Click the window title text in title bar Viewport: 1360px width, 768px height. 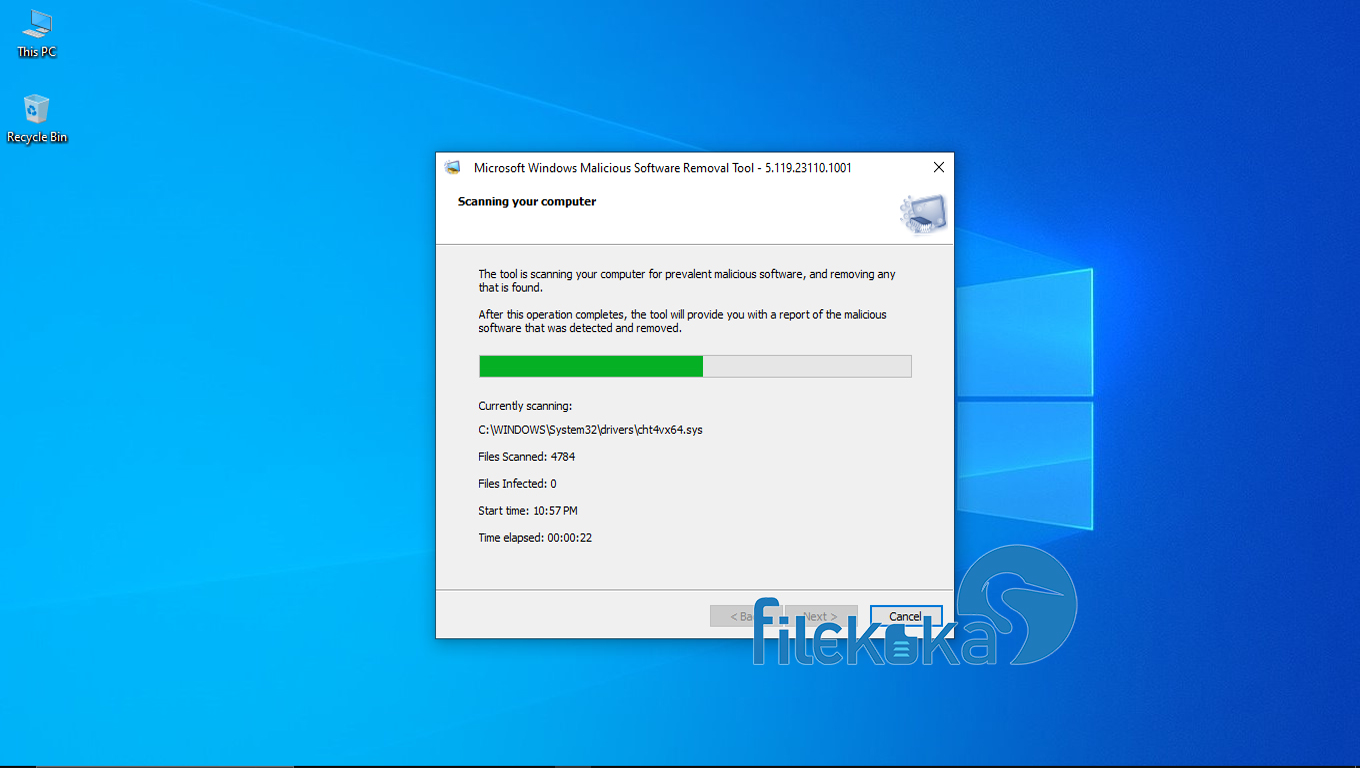click(x=663, y=168)
